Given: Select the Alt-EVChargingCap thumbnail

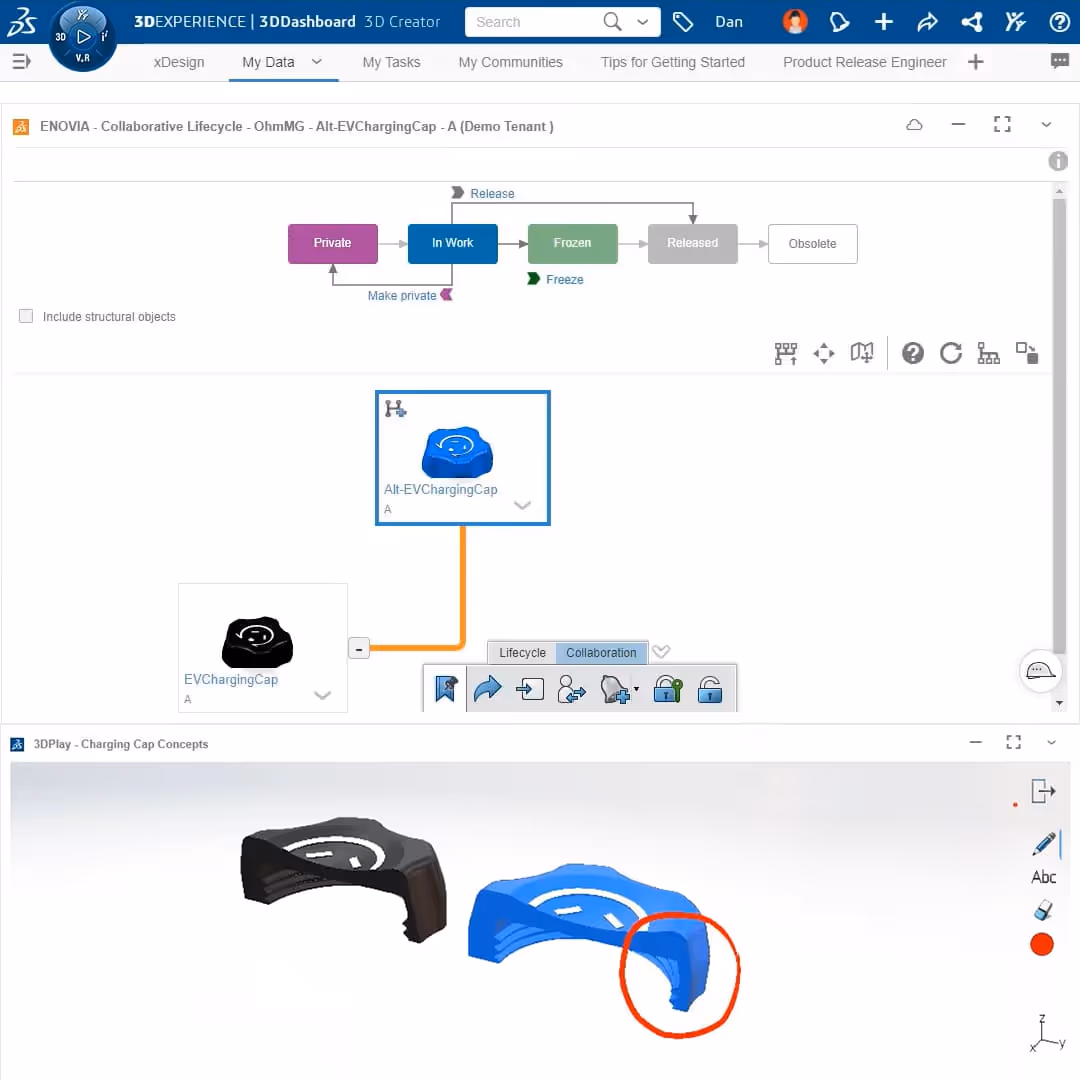Looking at the screenshot, I should click(x=457, y=452).
